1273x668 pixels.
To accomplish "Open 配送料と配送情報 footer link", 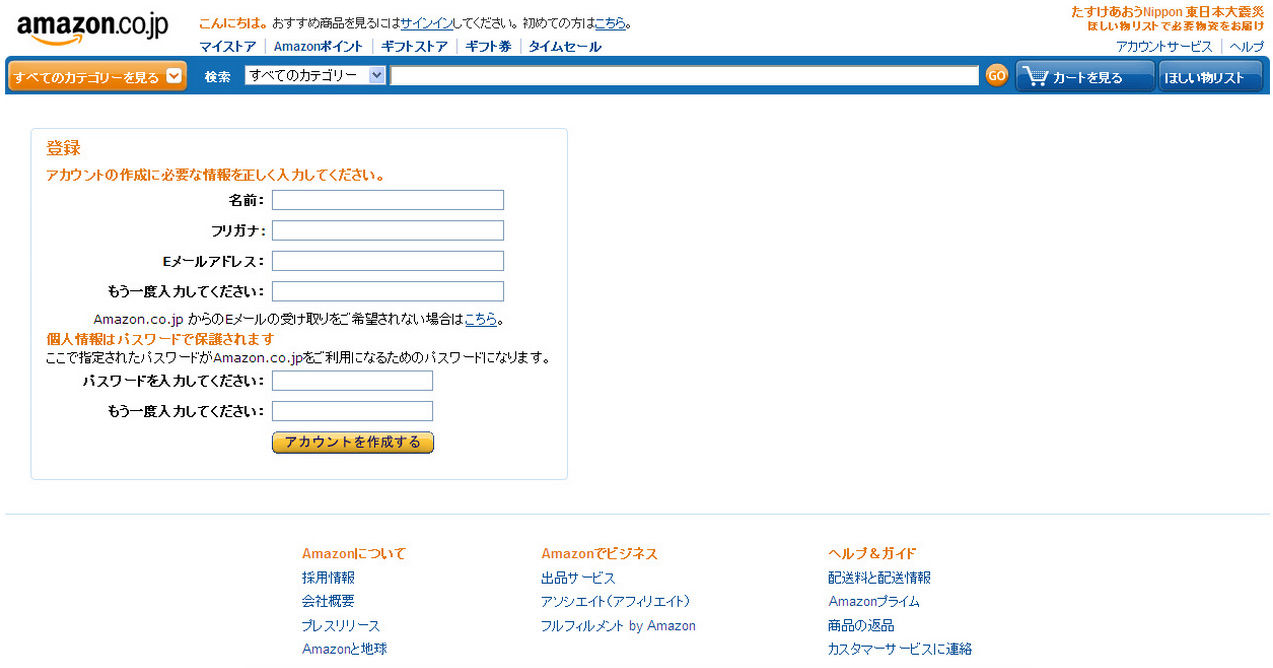I will point(879,577).
